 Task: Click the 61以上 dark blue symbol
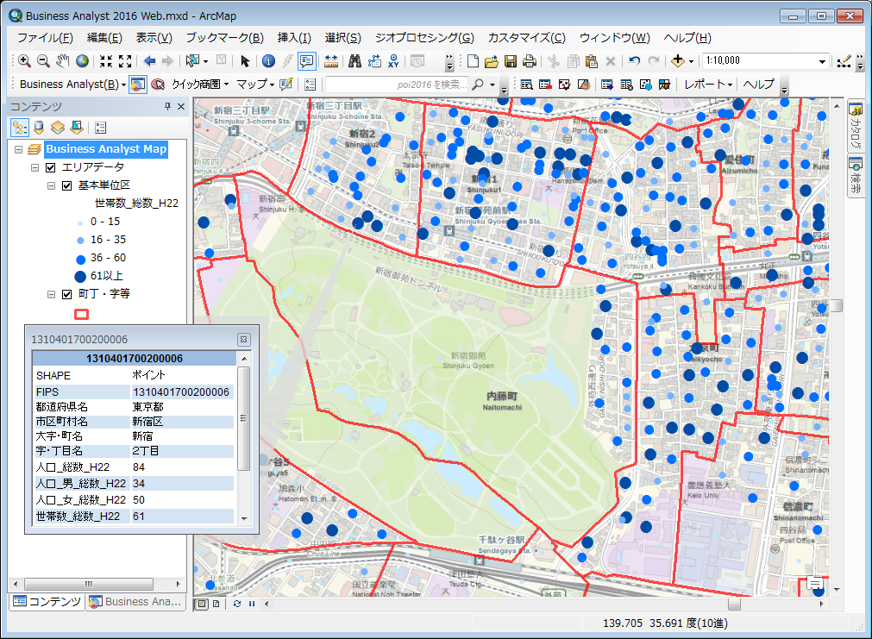coord(80,276)
